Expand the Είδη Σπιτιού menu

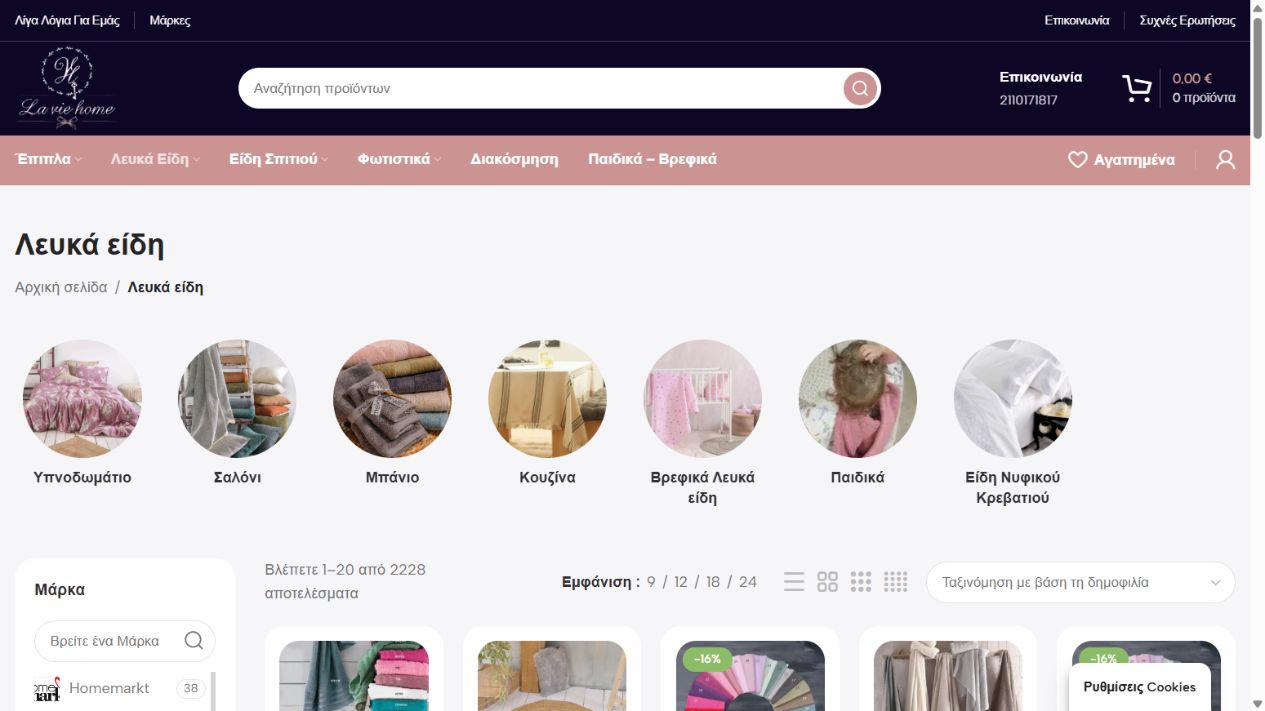tap(278, 160)
